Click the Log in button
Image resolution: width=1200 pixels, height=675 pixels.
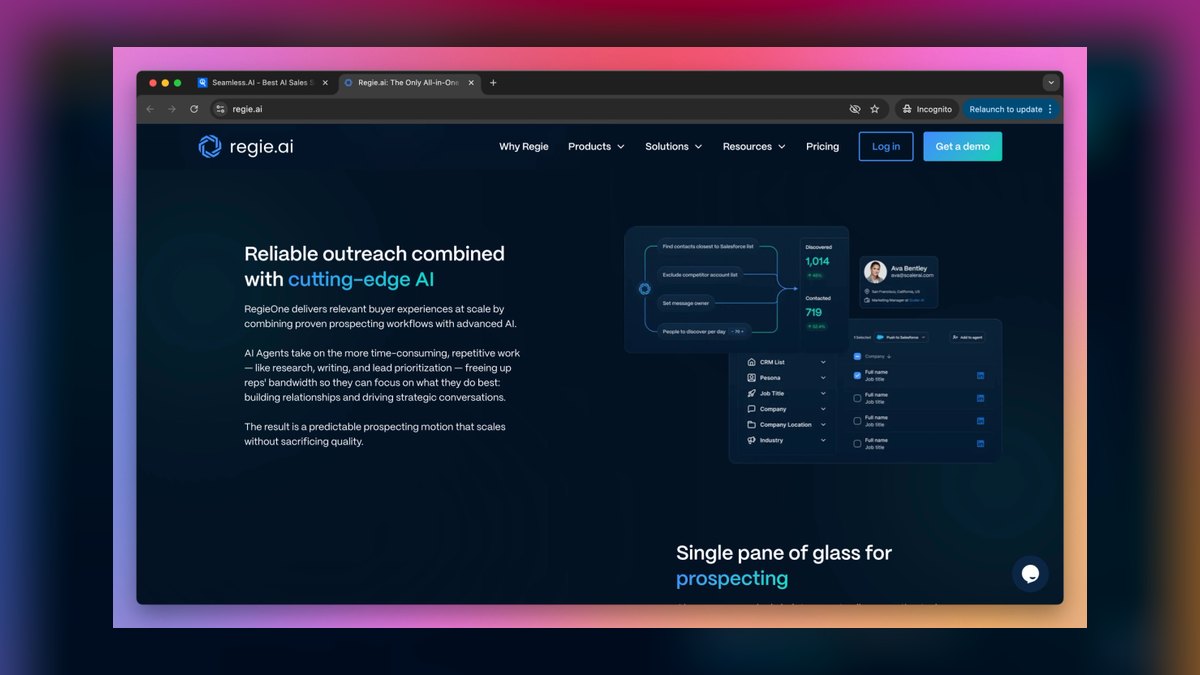point(886,146)
